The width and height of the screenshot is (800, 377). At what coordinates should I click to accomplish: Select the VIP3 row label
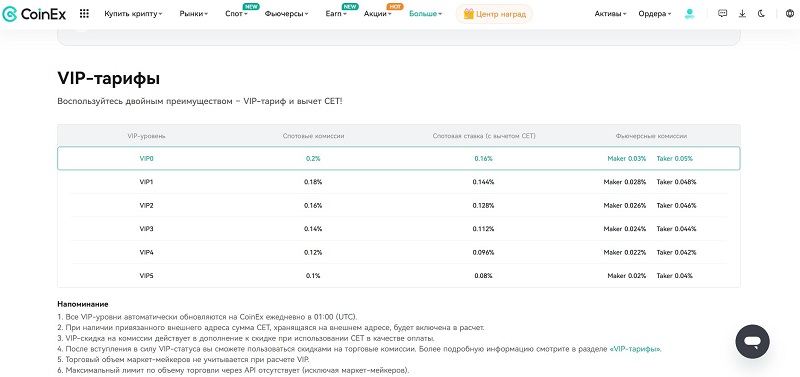pyautogui.click(x=146, y=229)
